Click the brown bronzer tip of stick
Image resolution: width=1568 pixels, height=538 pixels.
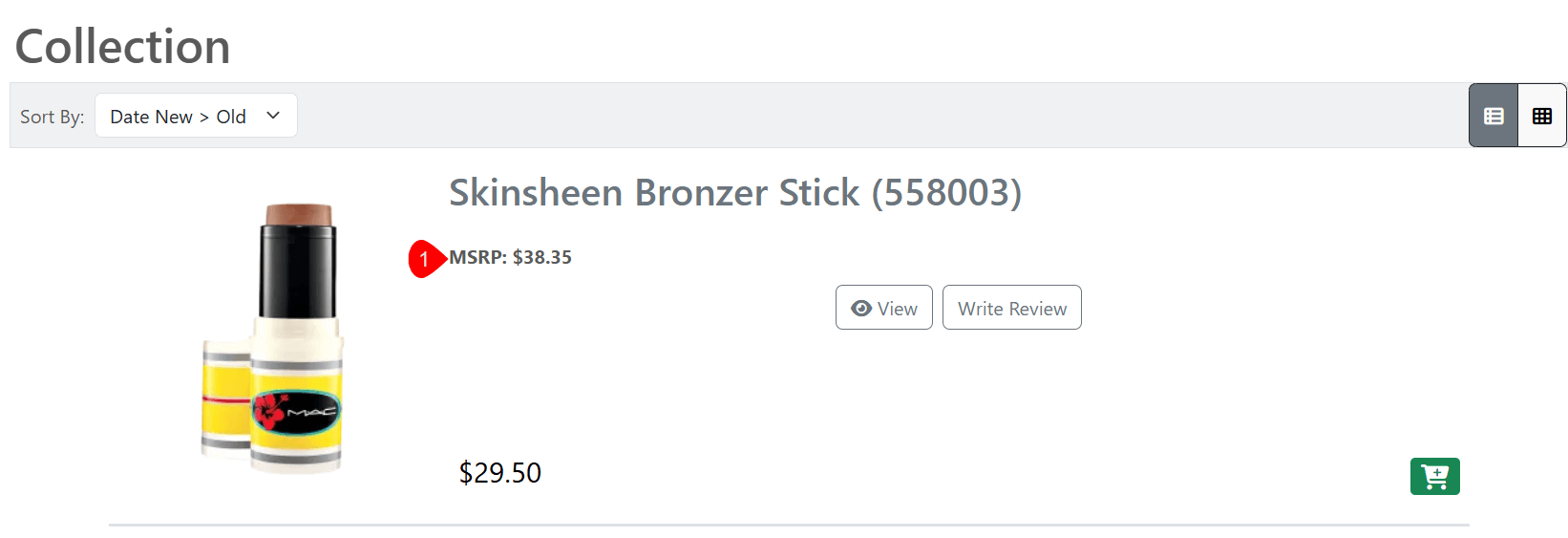tap(299, 213)
